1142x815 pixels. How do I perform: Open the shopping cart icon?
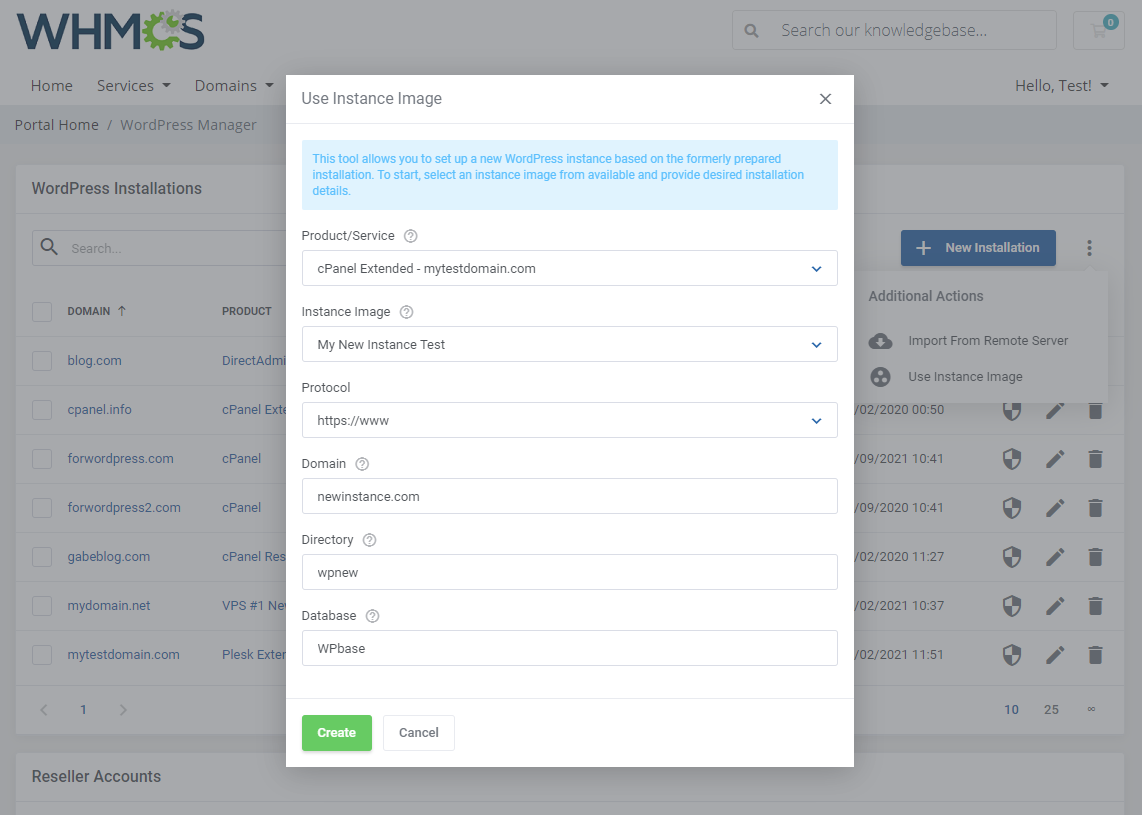click(x=1098, y=31)
